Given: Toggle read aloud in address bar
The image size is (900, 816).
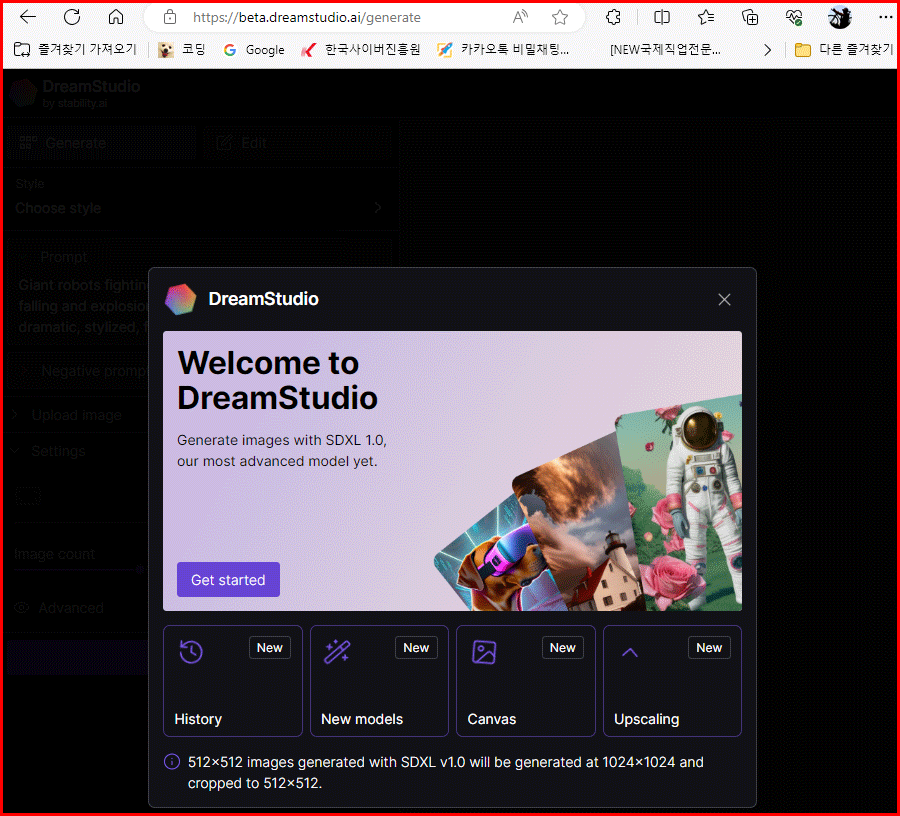Looking at the screenshot, I should coord(520,18).
